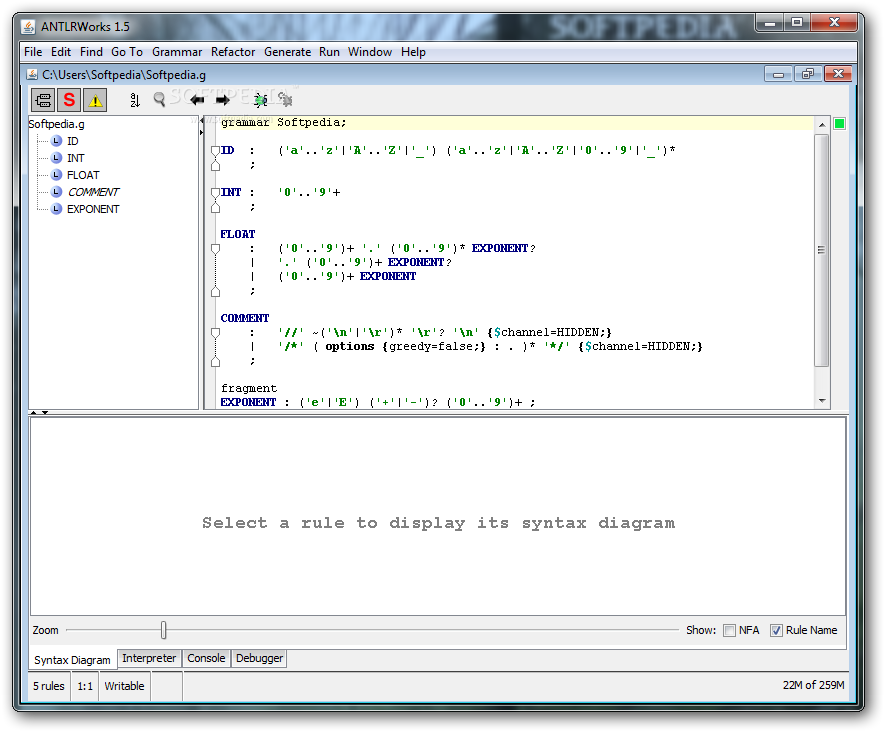
Task: Select the FLOAT rule in tree
Action: pyautogui.click(x=83, y=174)
